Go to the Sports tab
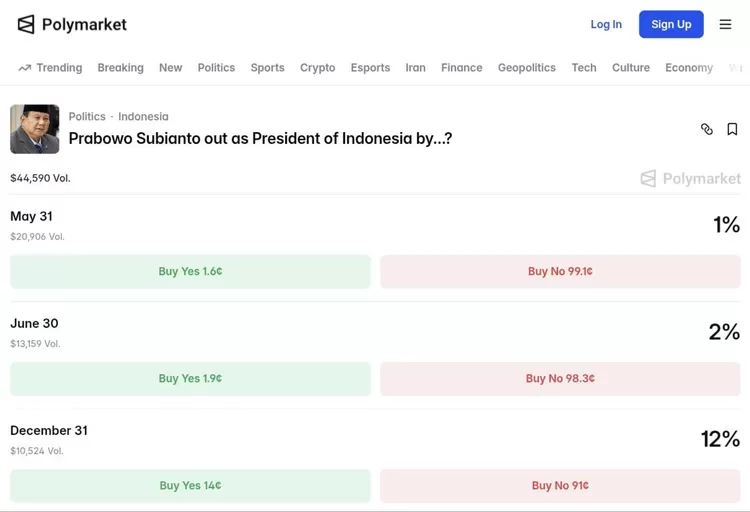This screenshot has width=750, height=512. tap(267, 68)
